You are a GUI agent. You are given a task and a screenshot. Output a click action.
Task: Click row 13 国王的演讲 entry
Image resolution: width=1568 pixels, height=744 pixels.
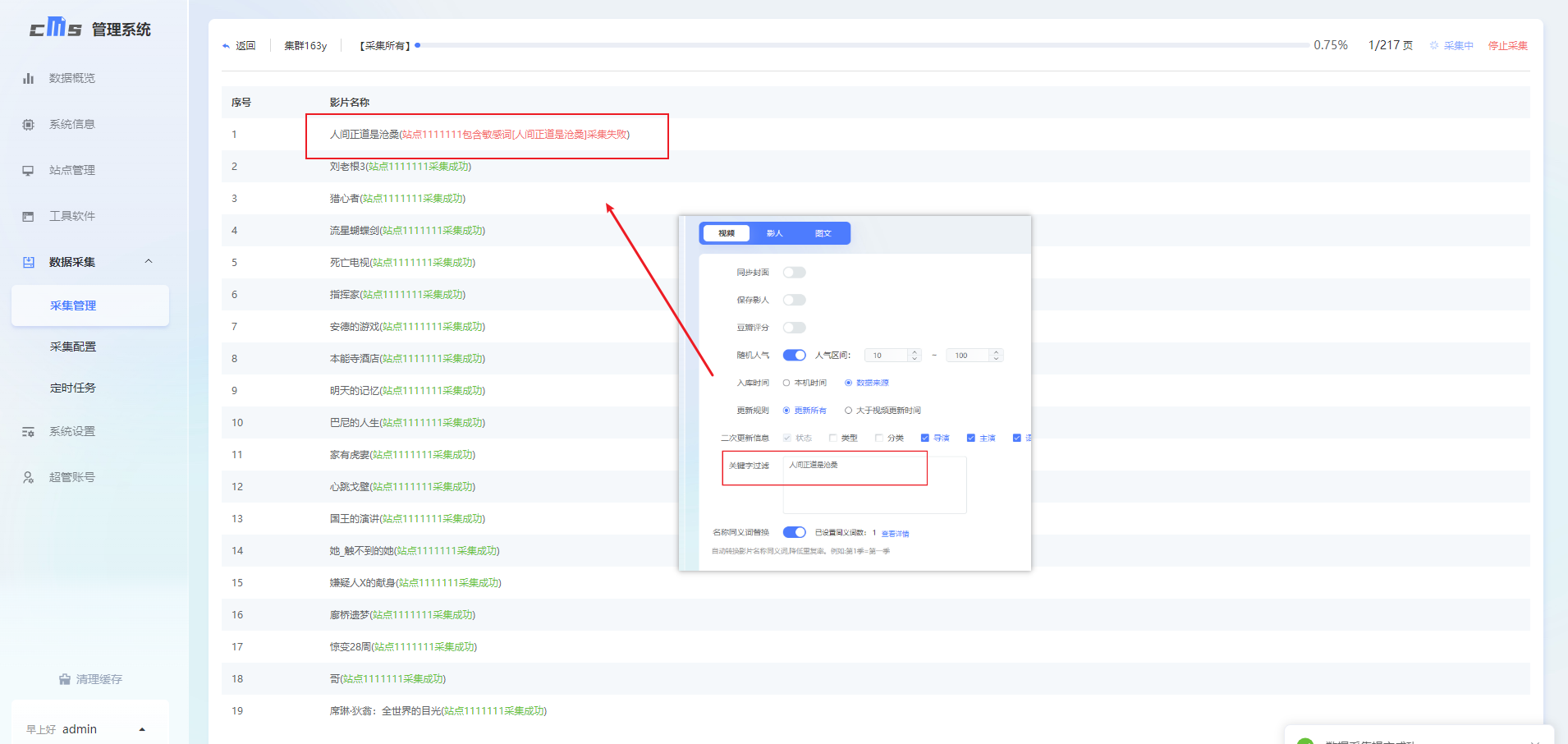tap(407, 518)
